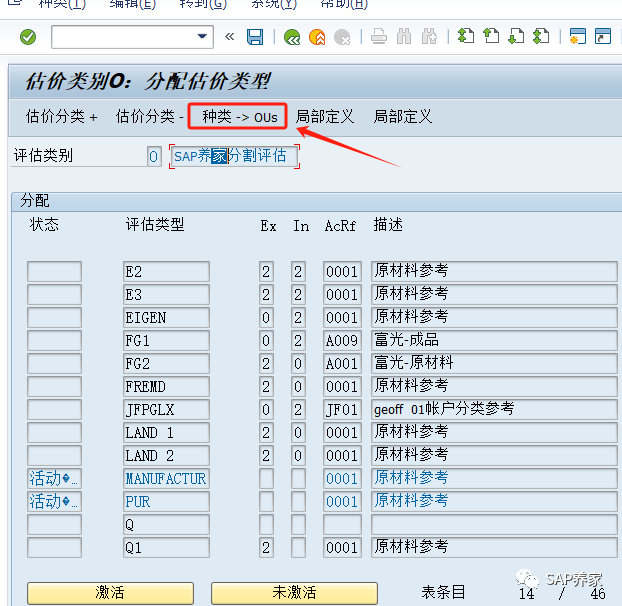The height and width of the screenshot is (606, 622).
Task: Open the 种类(T) menu
Action: pyautogui.click(x=62, y=4)
